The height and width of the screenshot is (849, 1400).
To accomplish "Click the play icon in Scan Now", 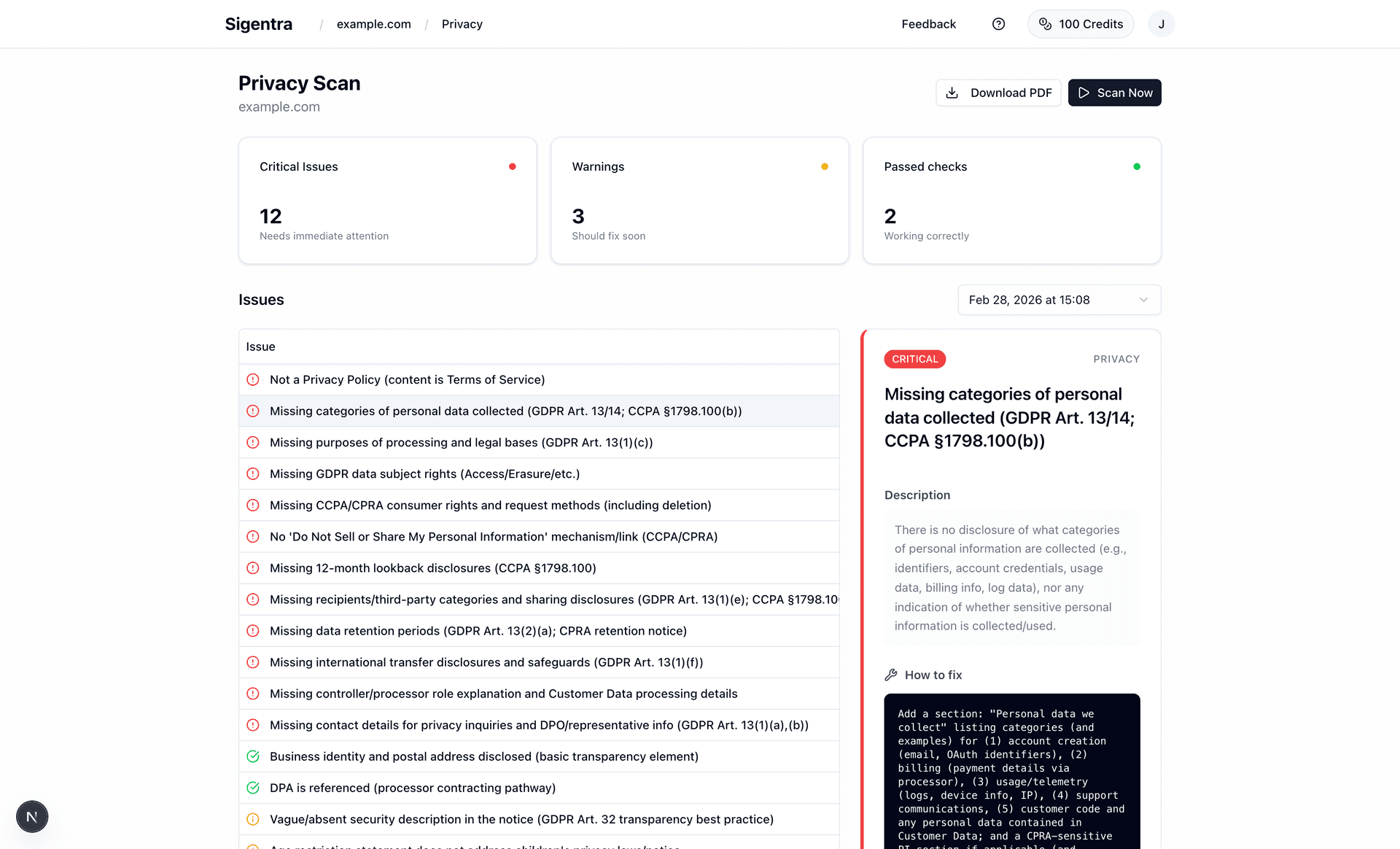I will click(x=1084, y=93).
